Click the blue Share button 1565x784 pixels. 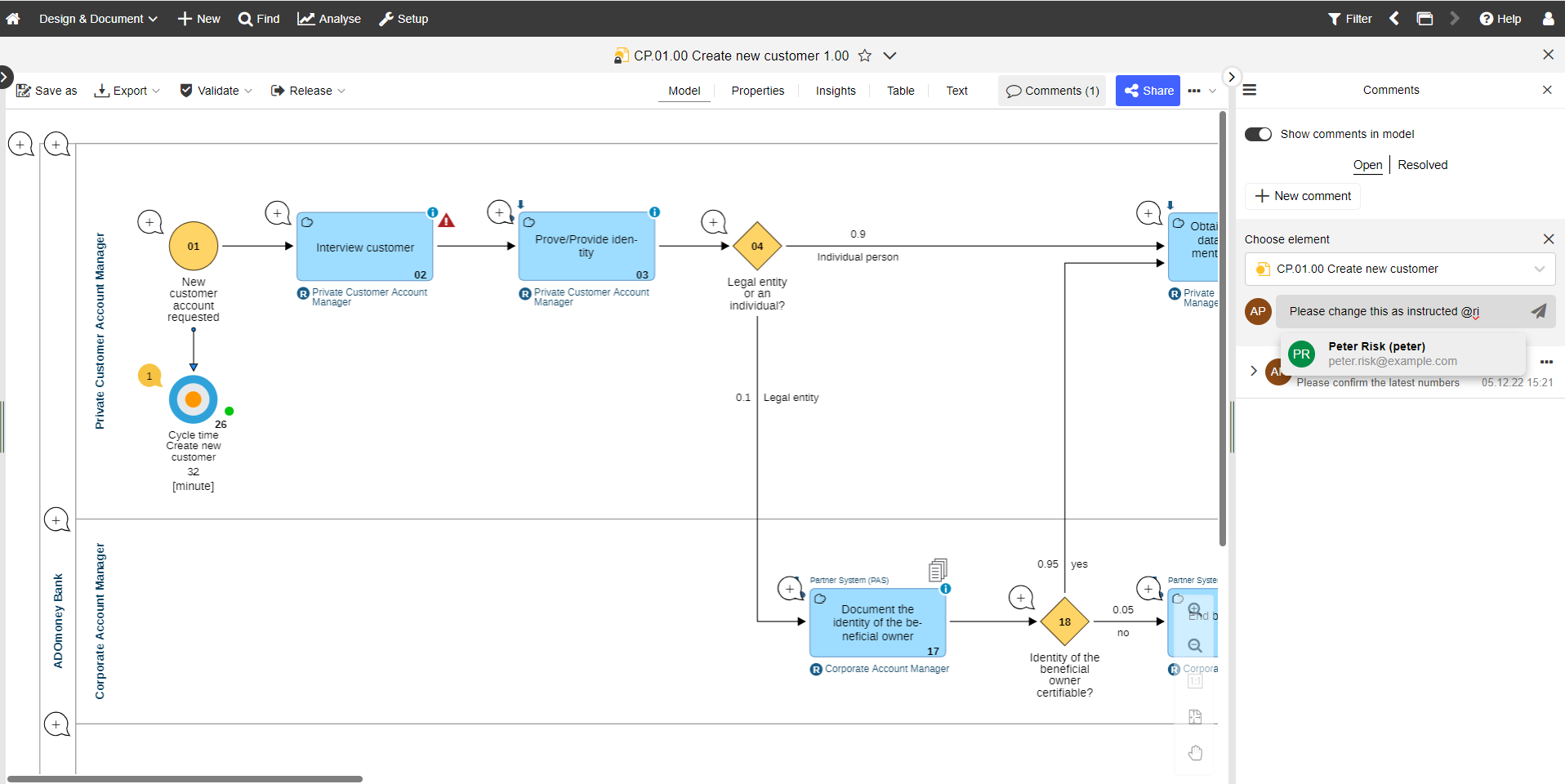tap(1148, 91)
